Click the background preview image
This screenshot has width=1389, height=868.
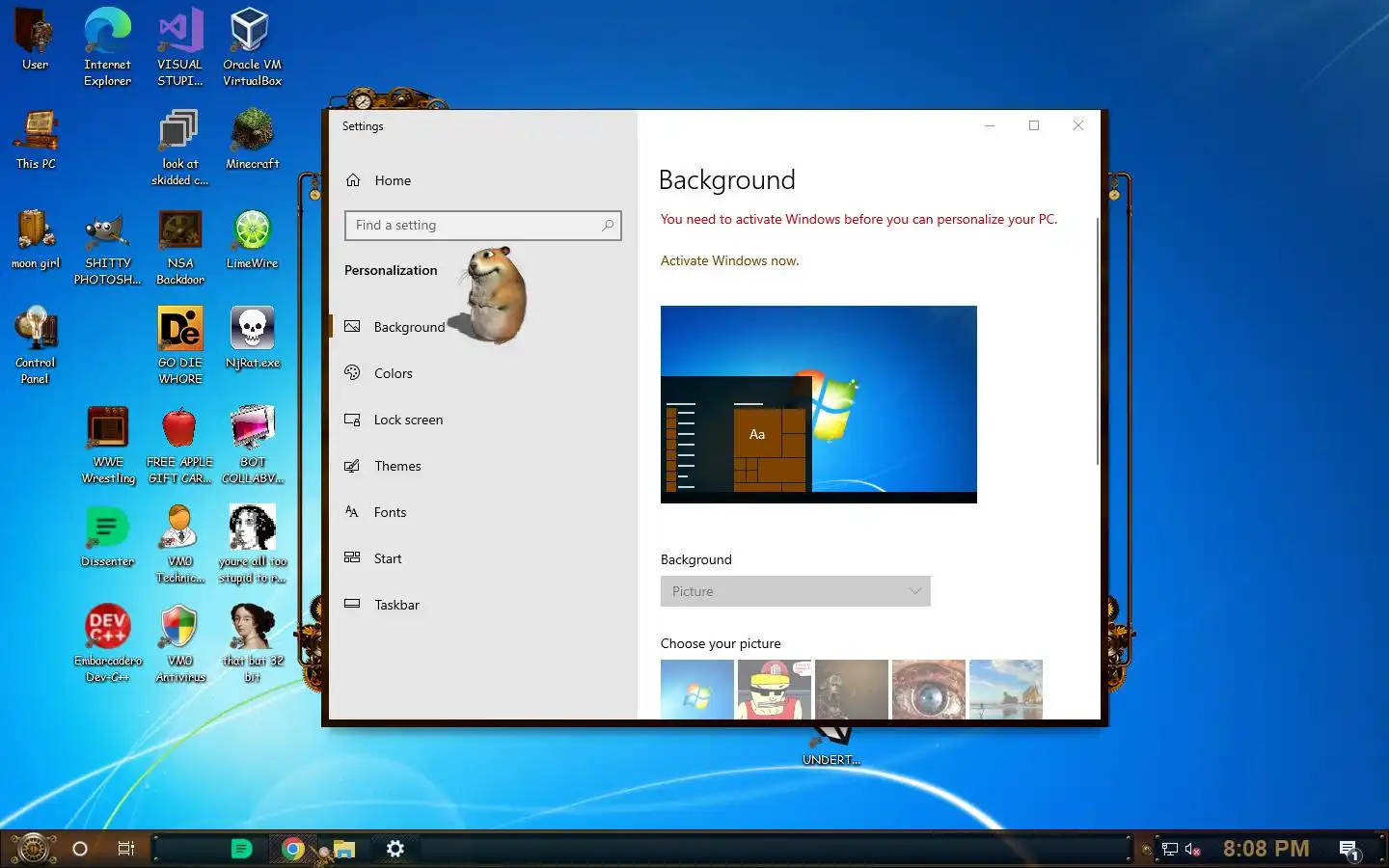click(819, 404)
